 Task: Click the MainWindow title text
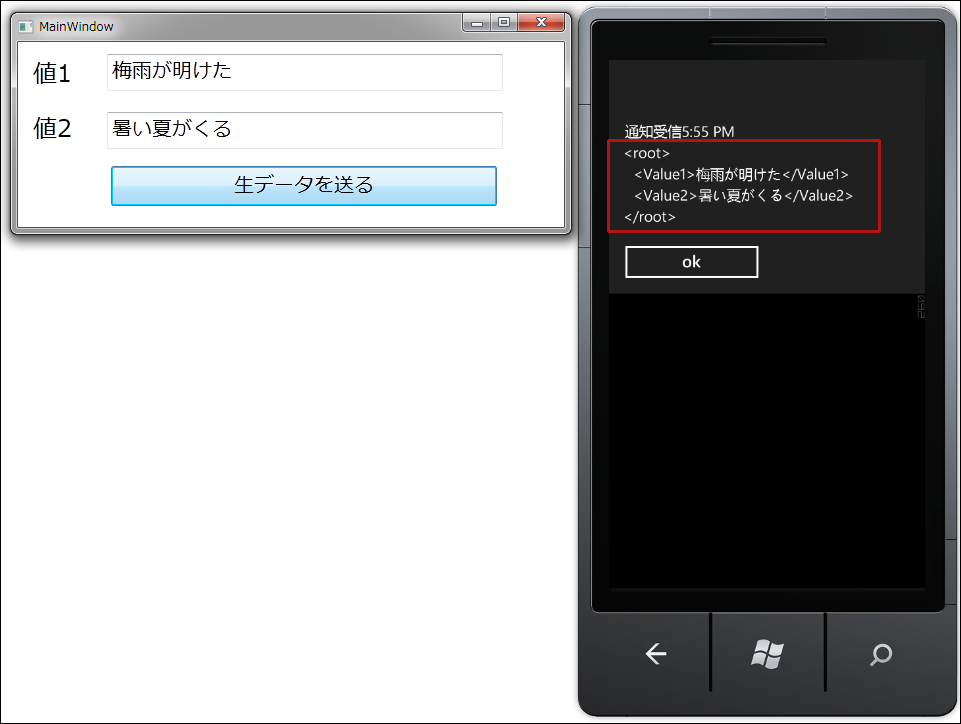(76, 26)
